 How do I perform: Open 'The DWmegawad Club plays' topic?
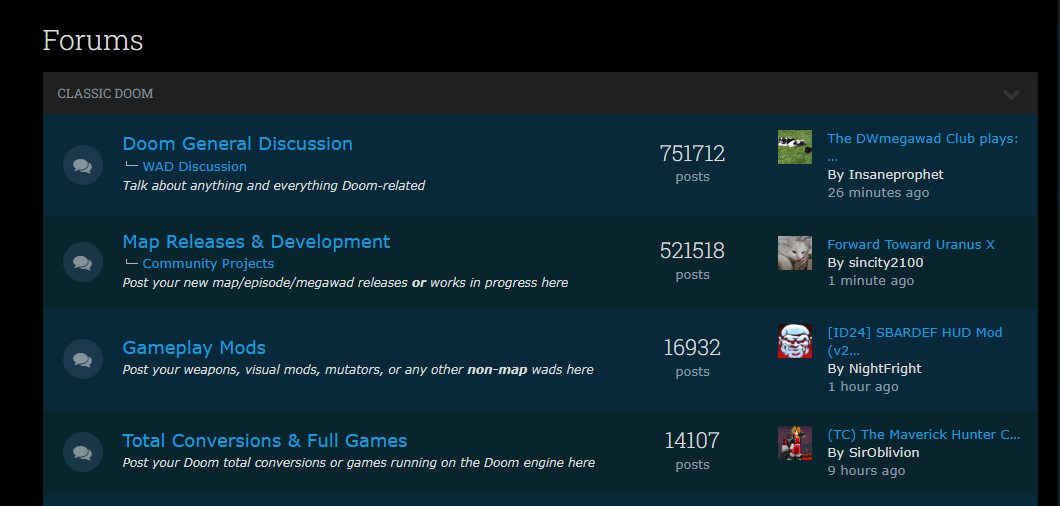coord(923,147)
